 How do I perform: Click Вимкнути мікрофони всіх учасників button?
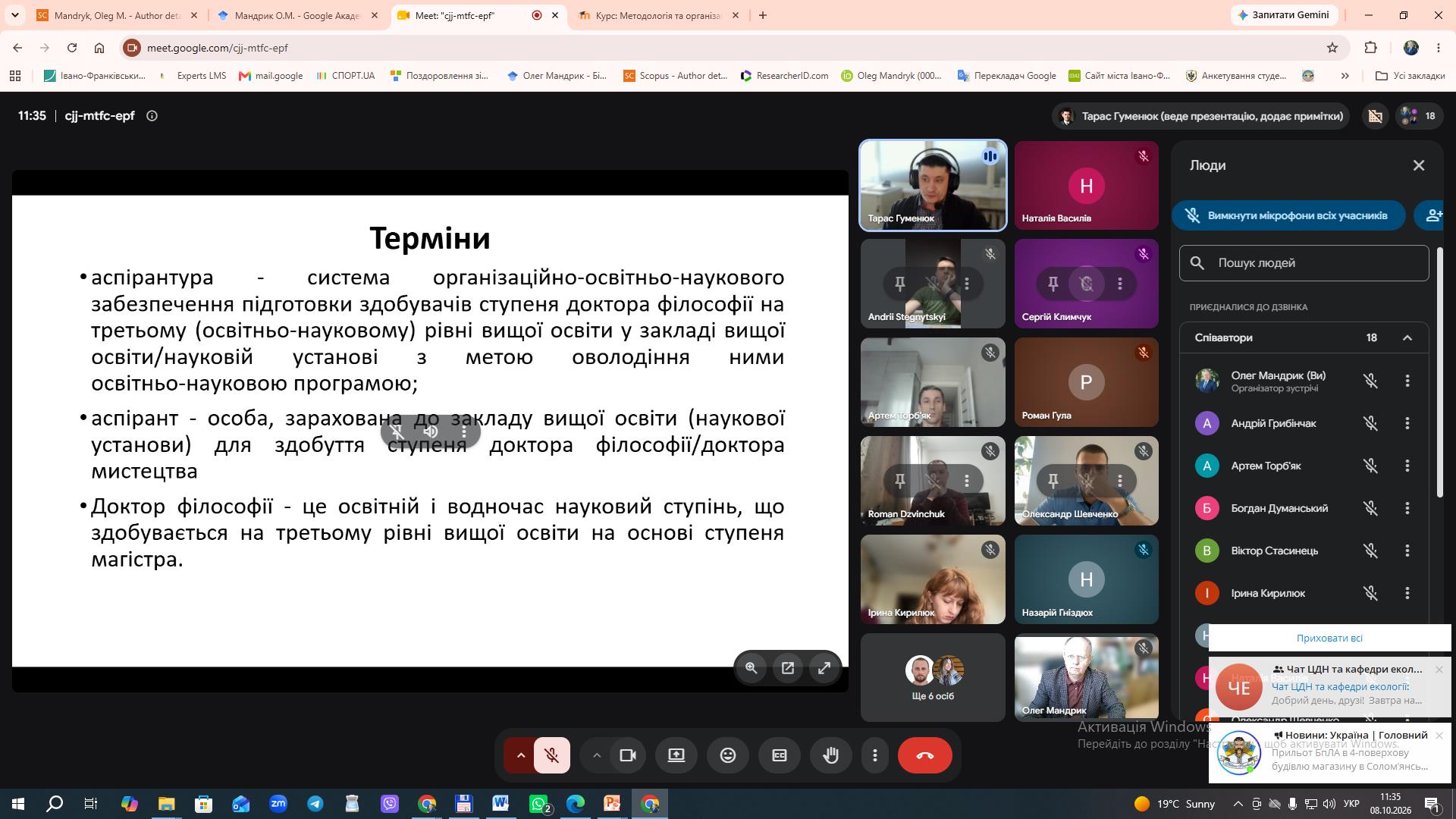[x=1288, y=215]
